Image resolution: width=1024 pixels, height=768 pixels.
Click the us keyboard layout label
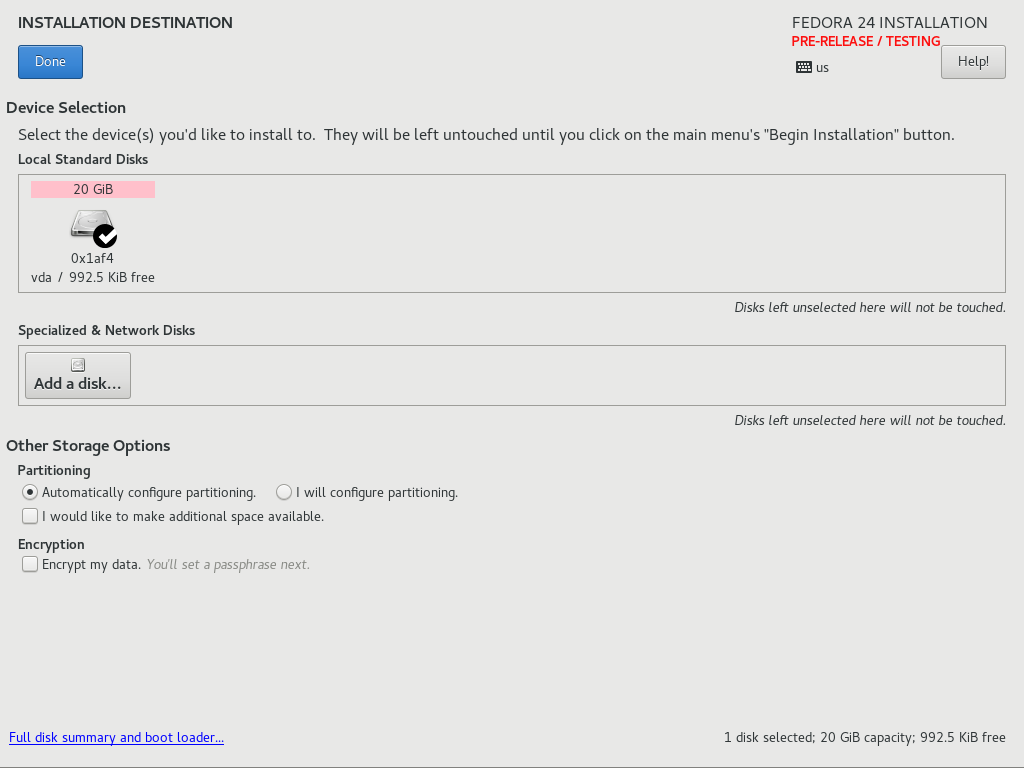[822, 68]
